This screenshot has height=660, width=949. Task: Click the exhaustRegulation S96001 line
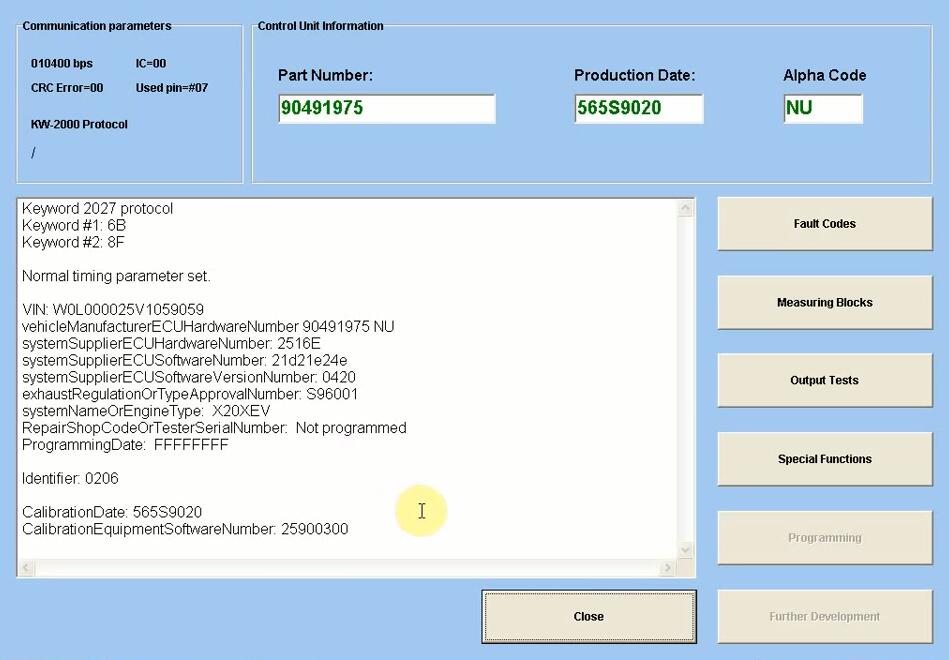tap(190, 394)
